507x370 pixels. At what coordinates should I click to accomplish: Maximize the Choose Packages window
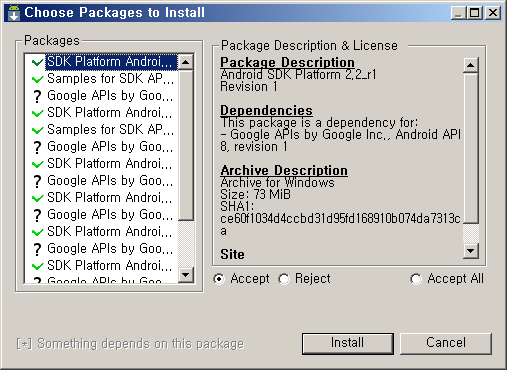[474, 13]
